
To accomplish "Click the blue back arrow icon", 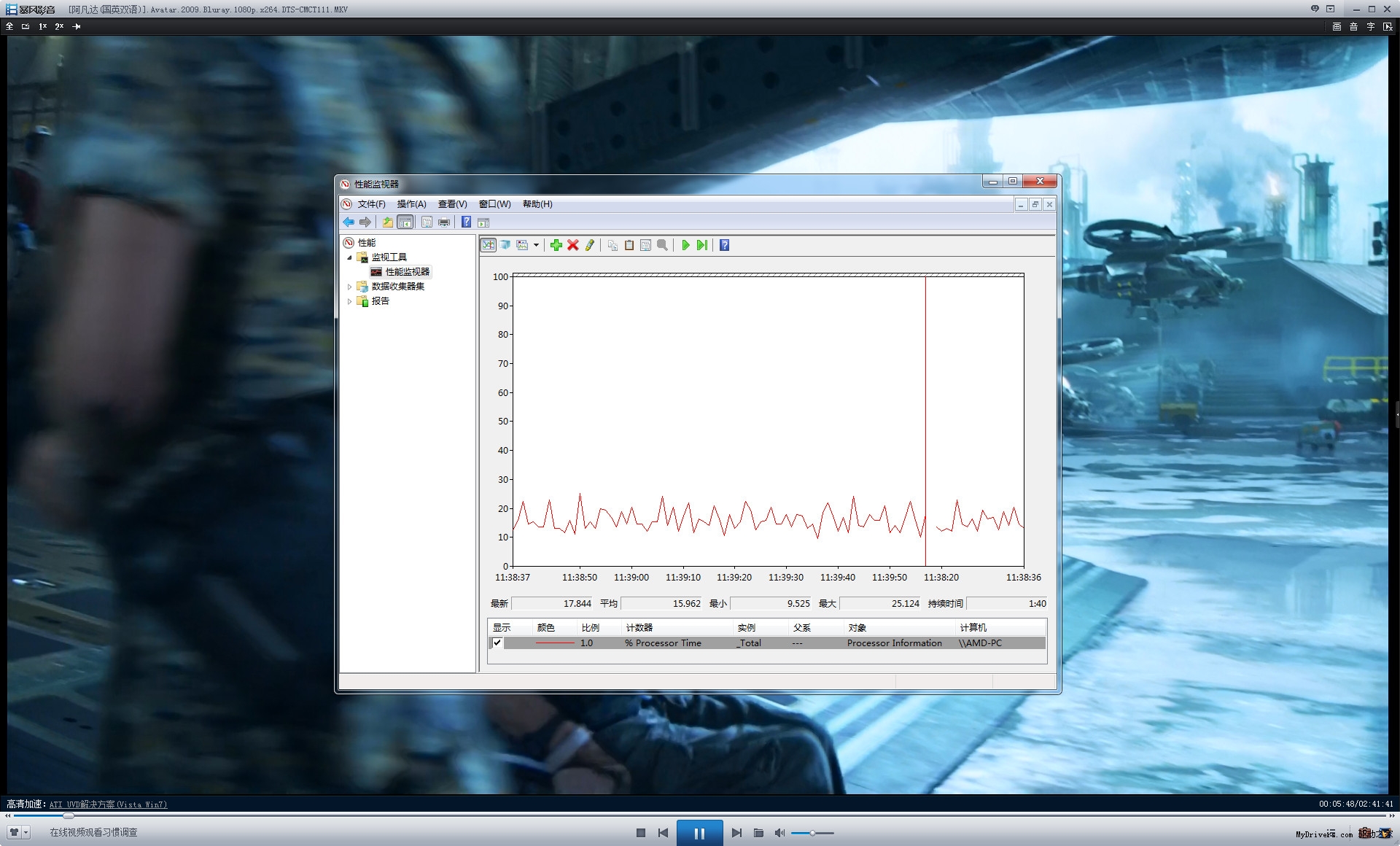I will [x=349, y=222].
